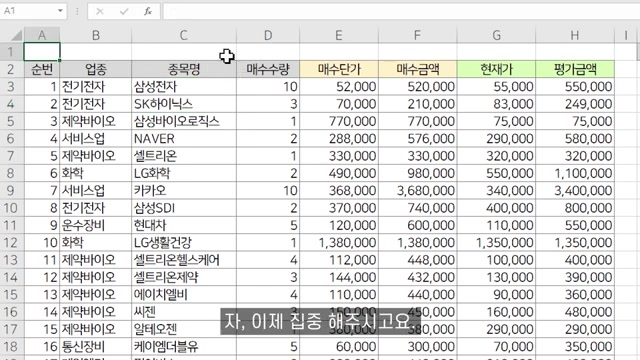Click the green 현재가 header cell
Viewport: 640px width, 360px height.
[x=496, y=69]
